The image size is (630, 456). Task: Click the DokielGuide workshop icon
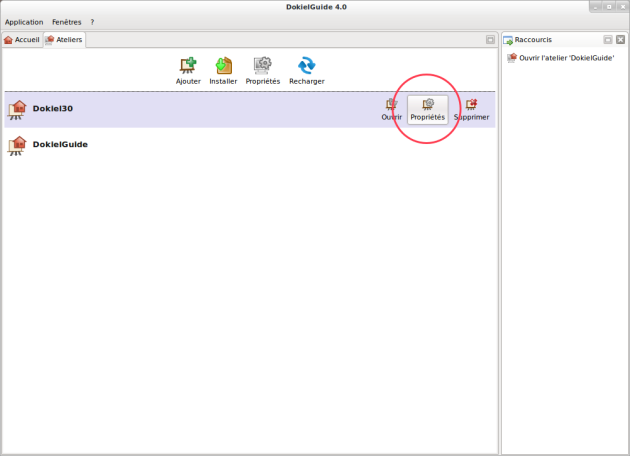[18, 145]
